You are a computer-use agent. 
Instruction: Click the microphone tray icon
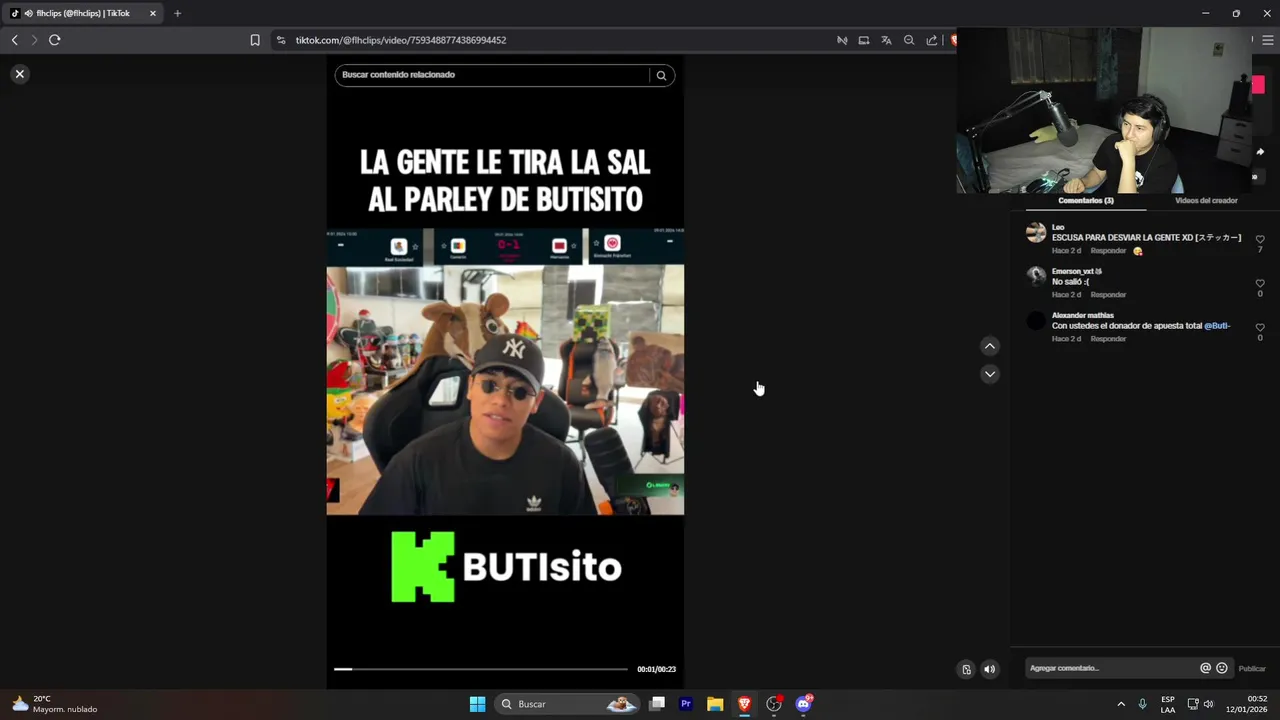[x=1143, y=704]
